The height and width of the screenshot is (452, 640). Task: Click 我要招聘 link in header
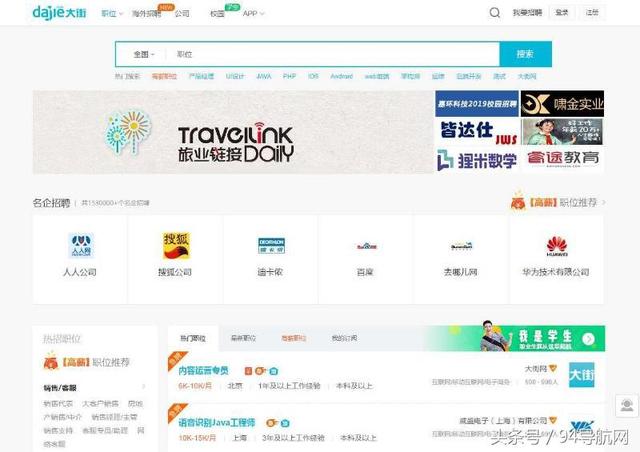coord(527,13)
